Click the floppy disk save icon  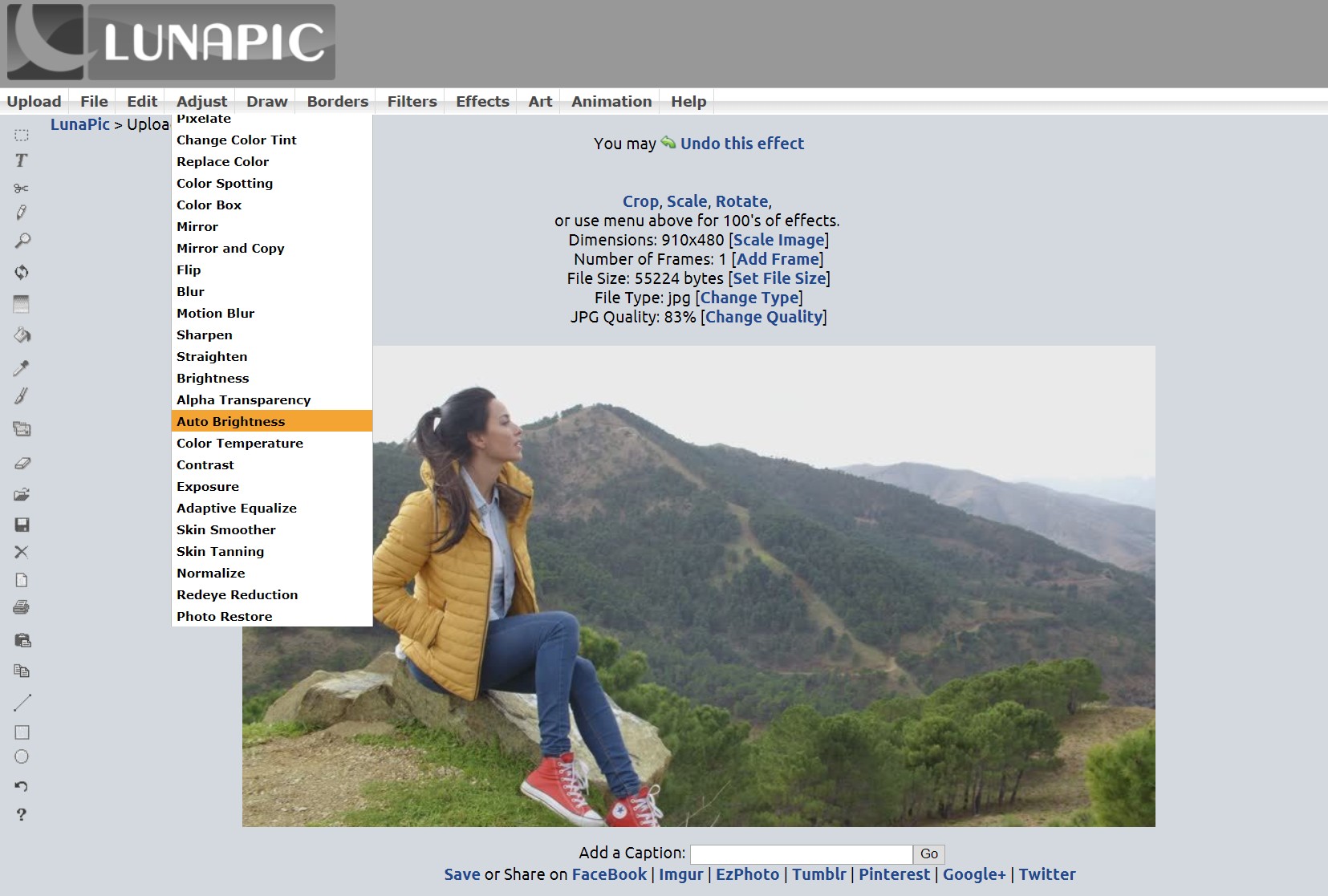[x=22, y=525]
